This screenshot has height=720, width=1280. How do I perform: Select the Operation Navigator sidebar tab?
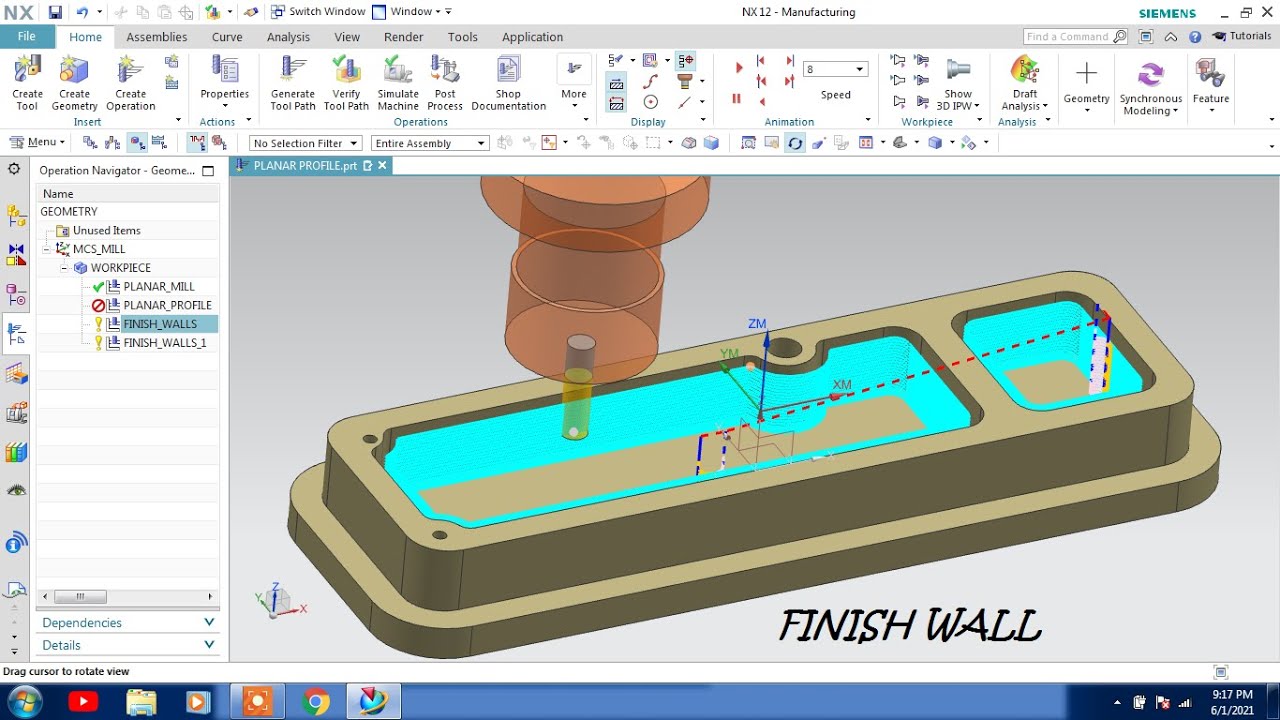click(16, 334)
